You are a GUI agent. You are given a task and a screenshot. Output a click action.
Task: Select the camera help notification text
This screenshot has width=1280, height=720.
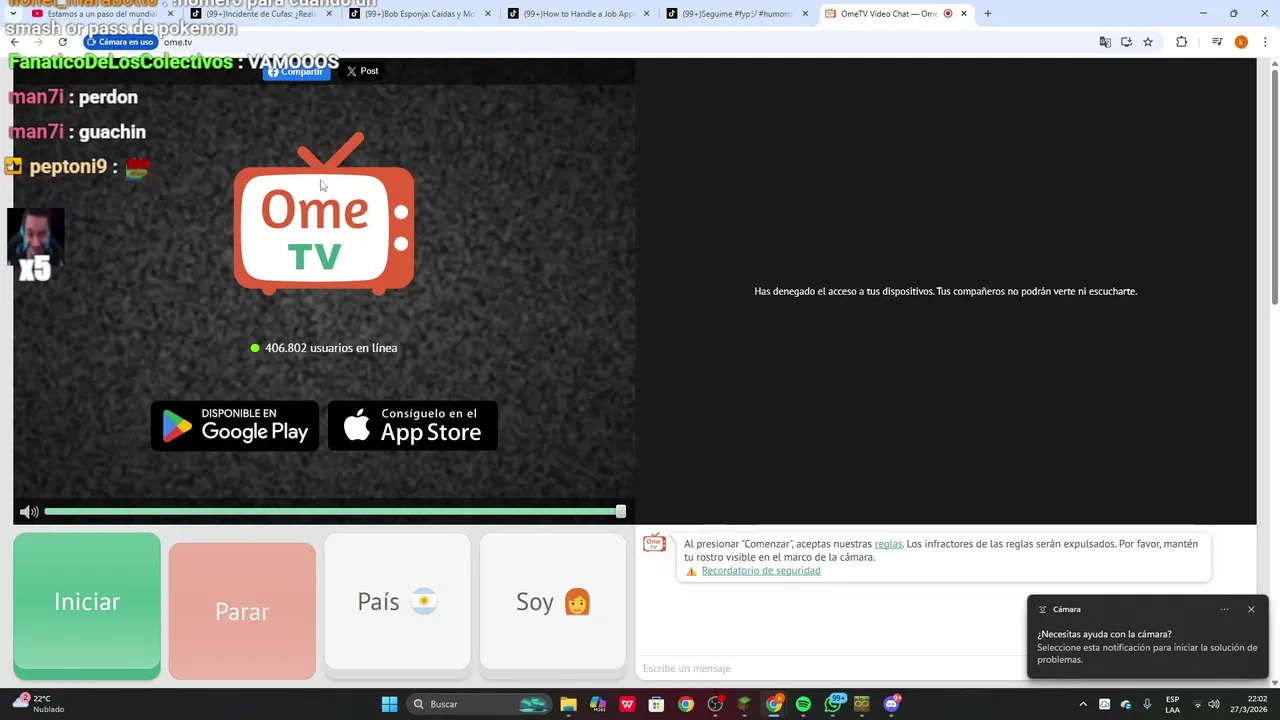(1147, 647)
